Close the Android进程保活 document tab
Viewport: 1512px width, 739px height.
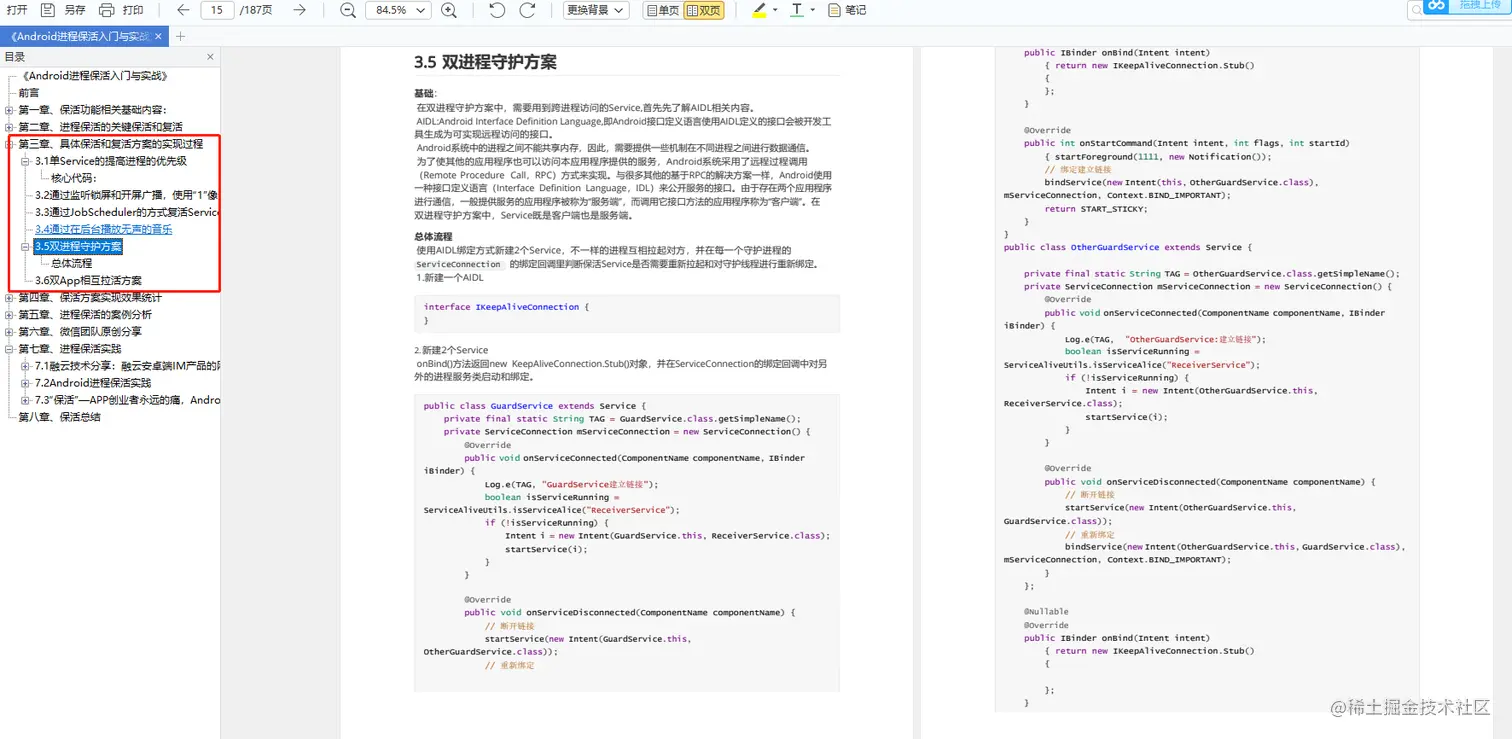[x=158, y=36]
